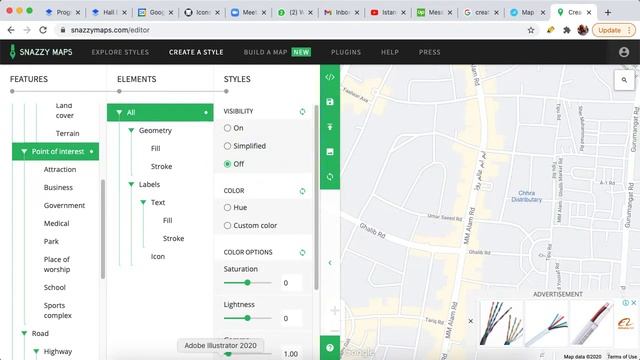Adjust the Saturation slider handle
Image resolution: width=640 pixels, height=360 pixels.
247,282
